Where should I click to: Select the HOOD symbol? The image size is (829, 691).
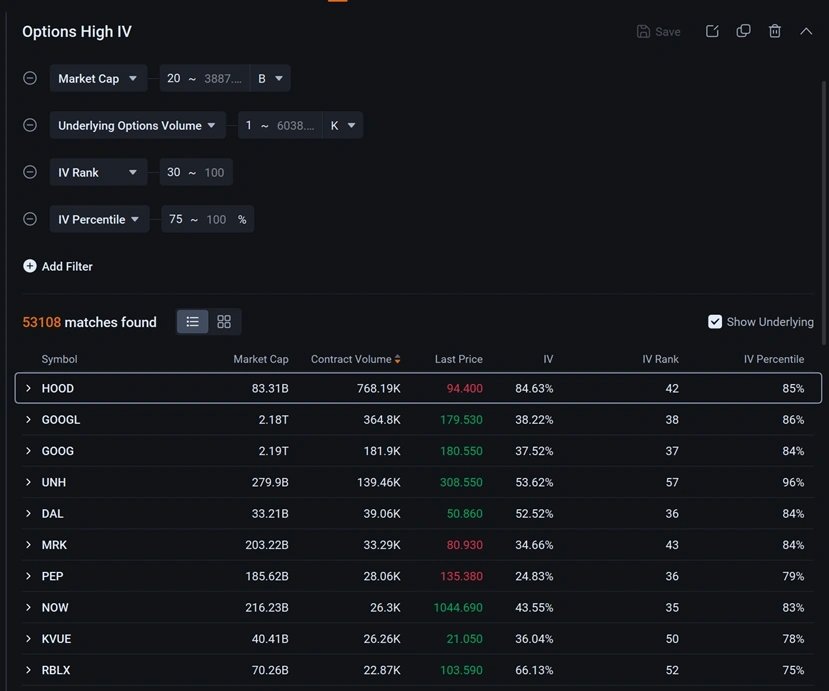58,388
